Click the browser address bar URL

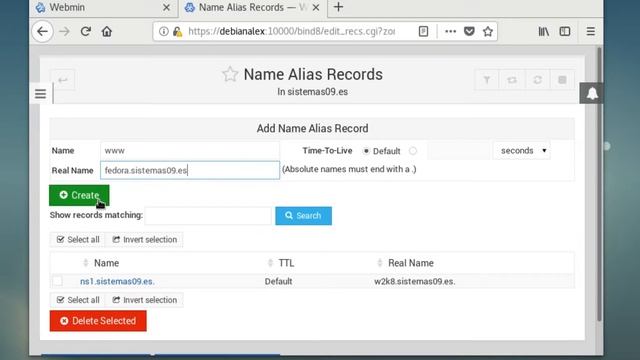(x=291, y=31)
